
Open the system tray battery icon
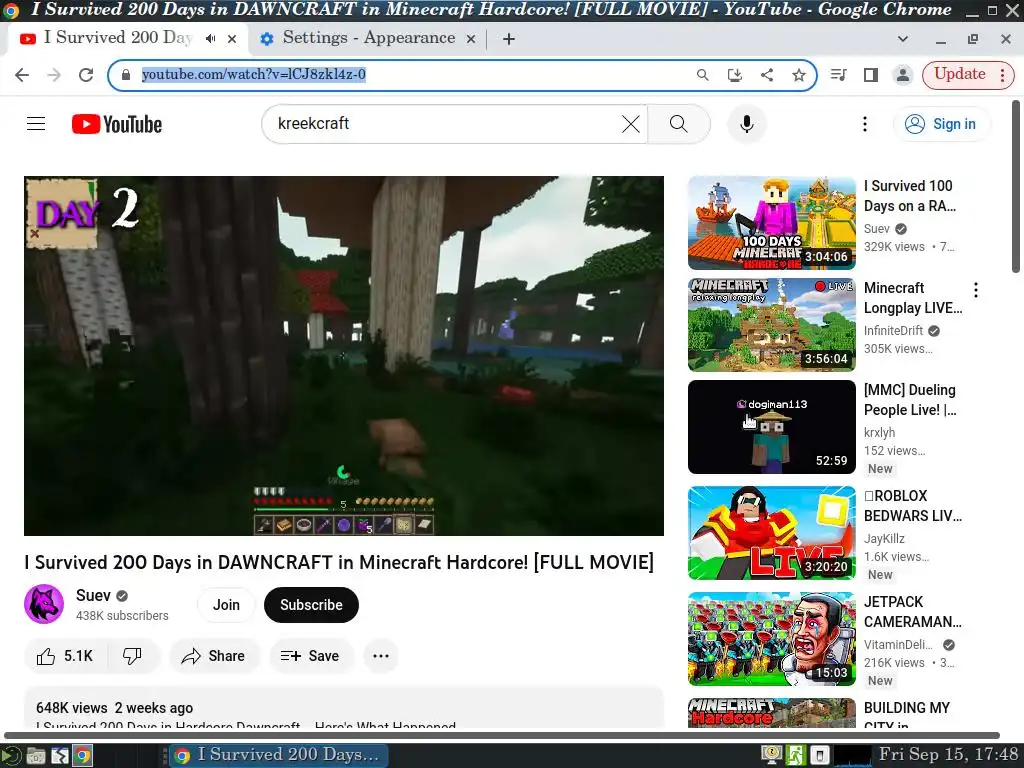point(819,756)
